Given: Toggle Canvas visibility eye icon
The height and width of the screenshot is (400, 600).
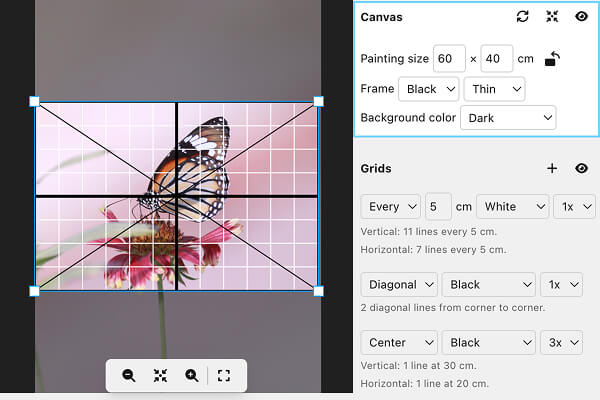Looking at the screenshot, I should tap(581, 17).
